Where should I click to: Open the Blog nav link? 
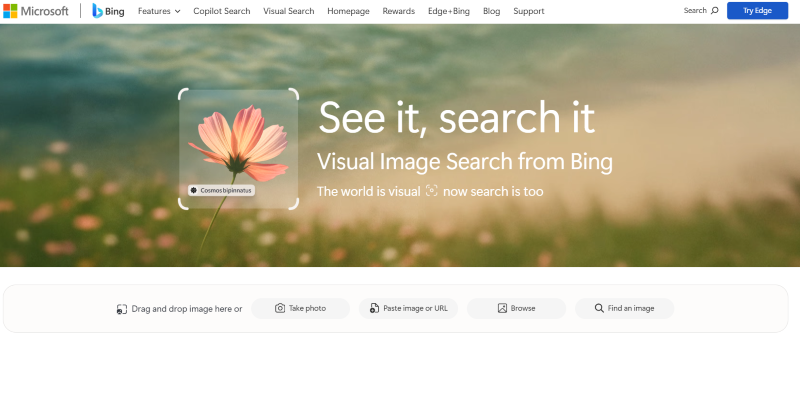491,11
